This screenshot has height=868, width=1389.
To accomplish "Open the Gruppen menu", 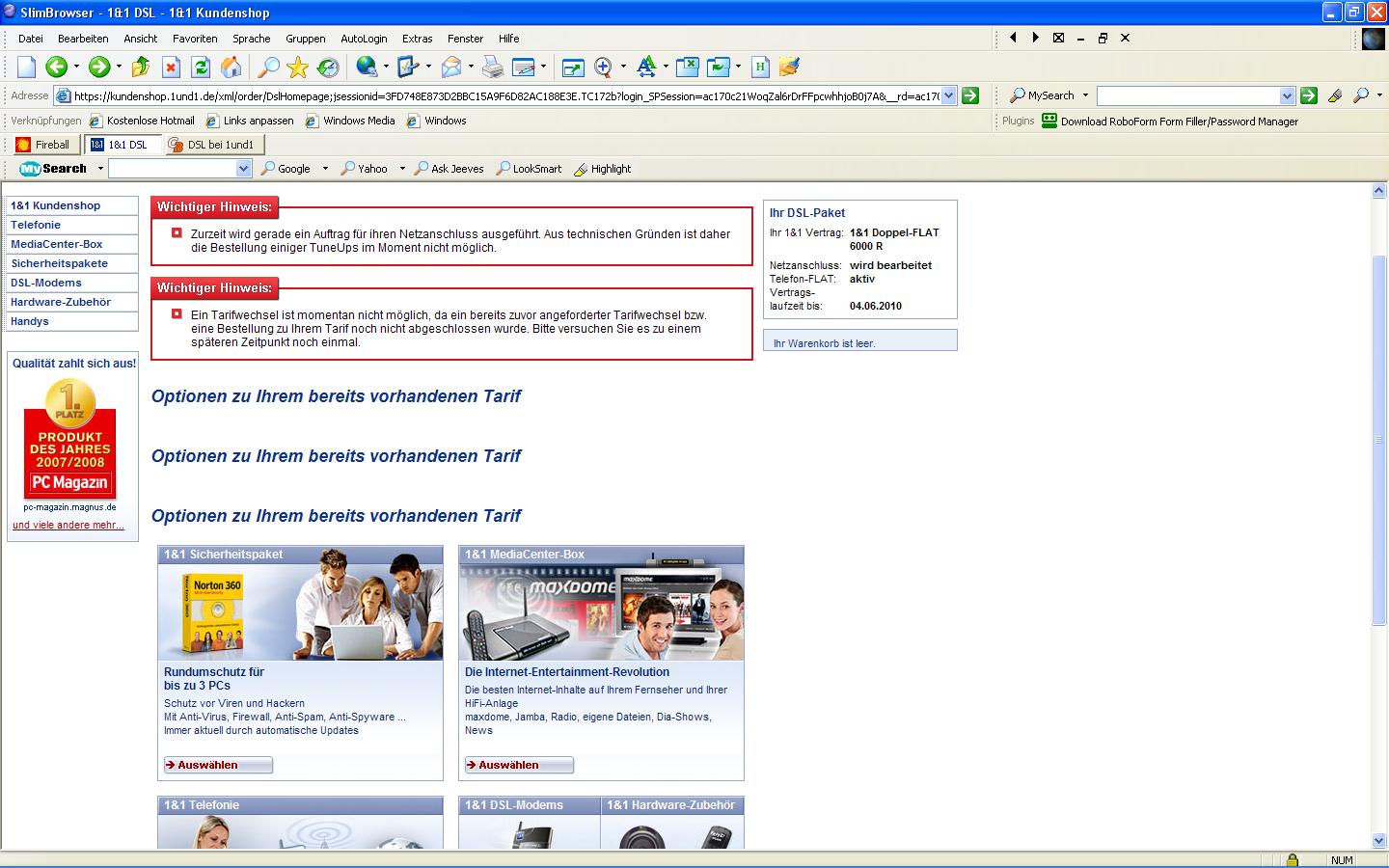I will point(305,39).
